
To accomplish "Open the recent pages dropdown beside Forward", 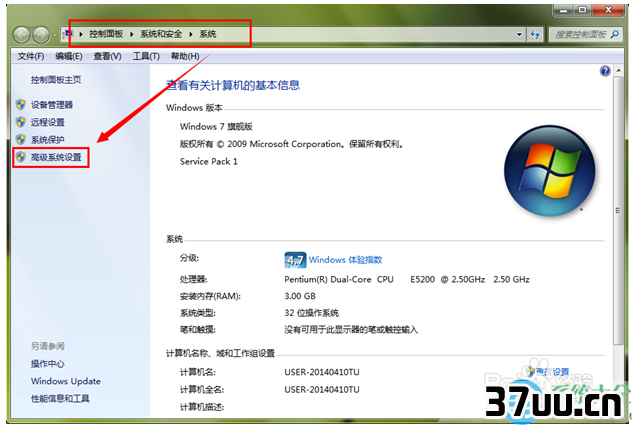I will point(55,35).
